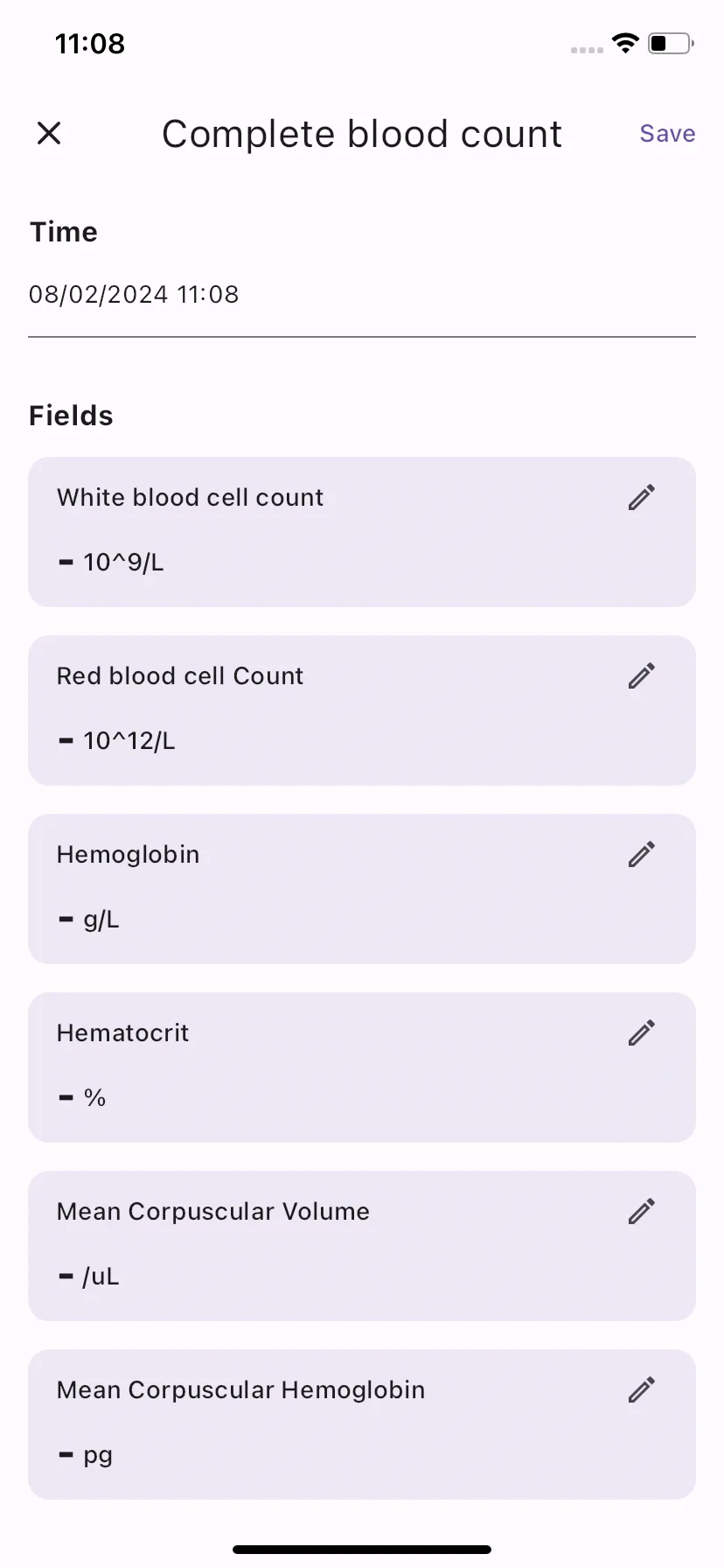Click pencil icon for Mean Corpuscular Volume
Screen dimensions: 724x1568
pyautogui.click(x=641, y=1212)
